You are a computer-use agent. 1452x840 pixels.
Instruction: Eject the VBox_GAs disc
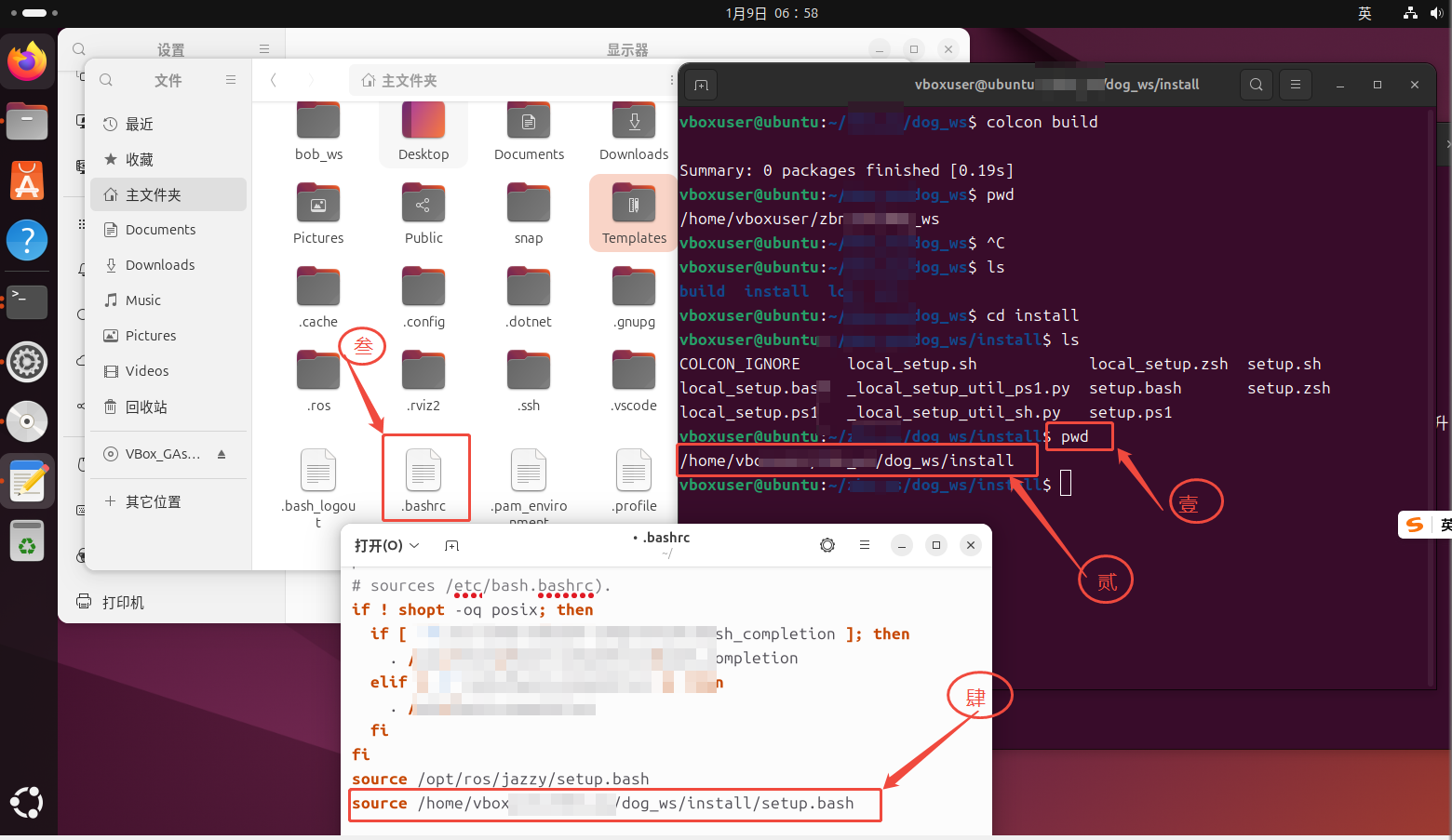222,454
